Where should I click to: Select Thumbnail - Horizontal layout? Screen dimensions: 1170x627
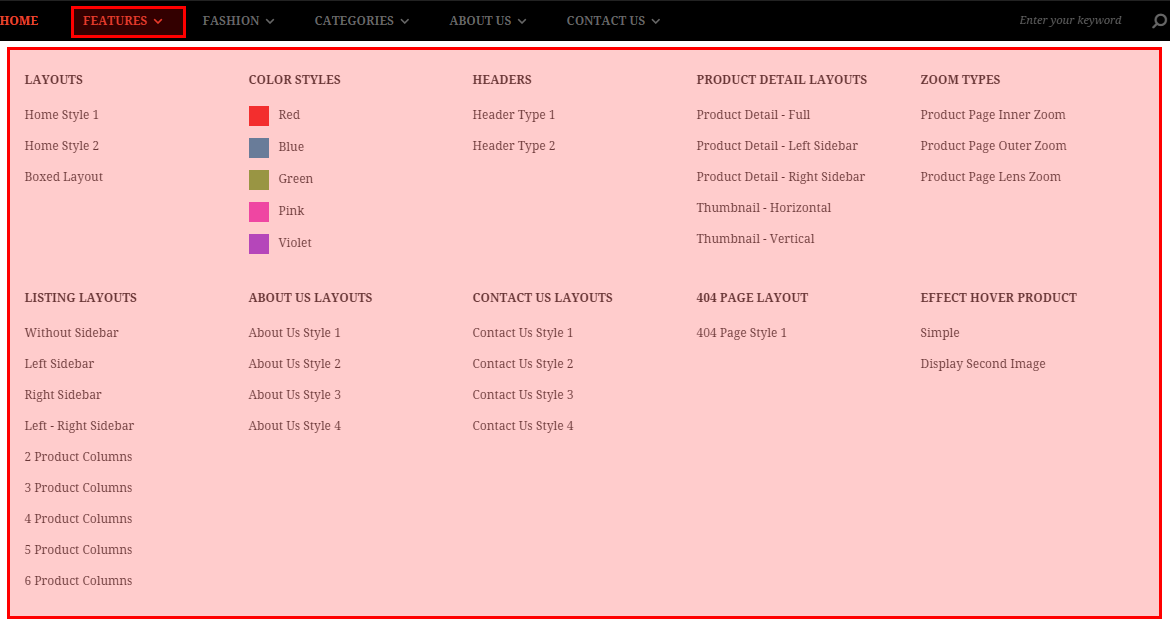763,208
